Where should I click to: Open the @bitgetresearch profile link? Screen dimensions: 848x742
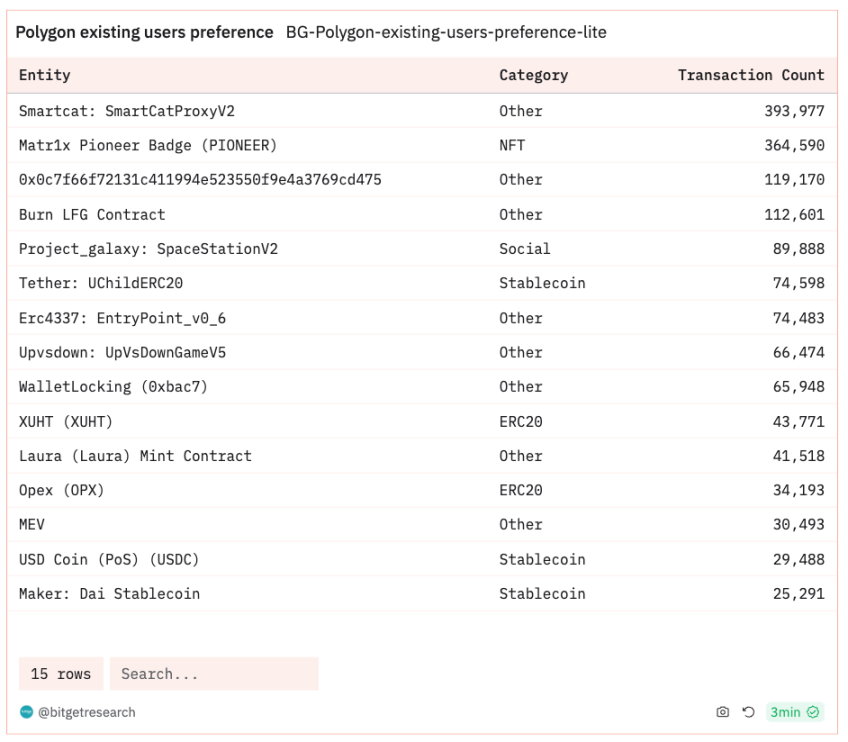[x=87, y=712]
